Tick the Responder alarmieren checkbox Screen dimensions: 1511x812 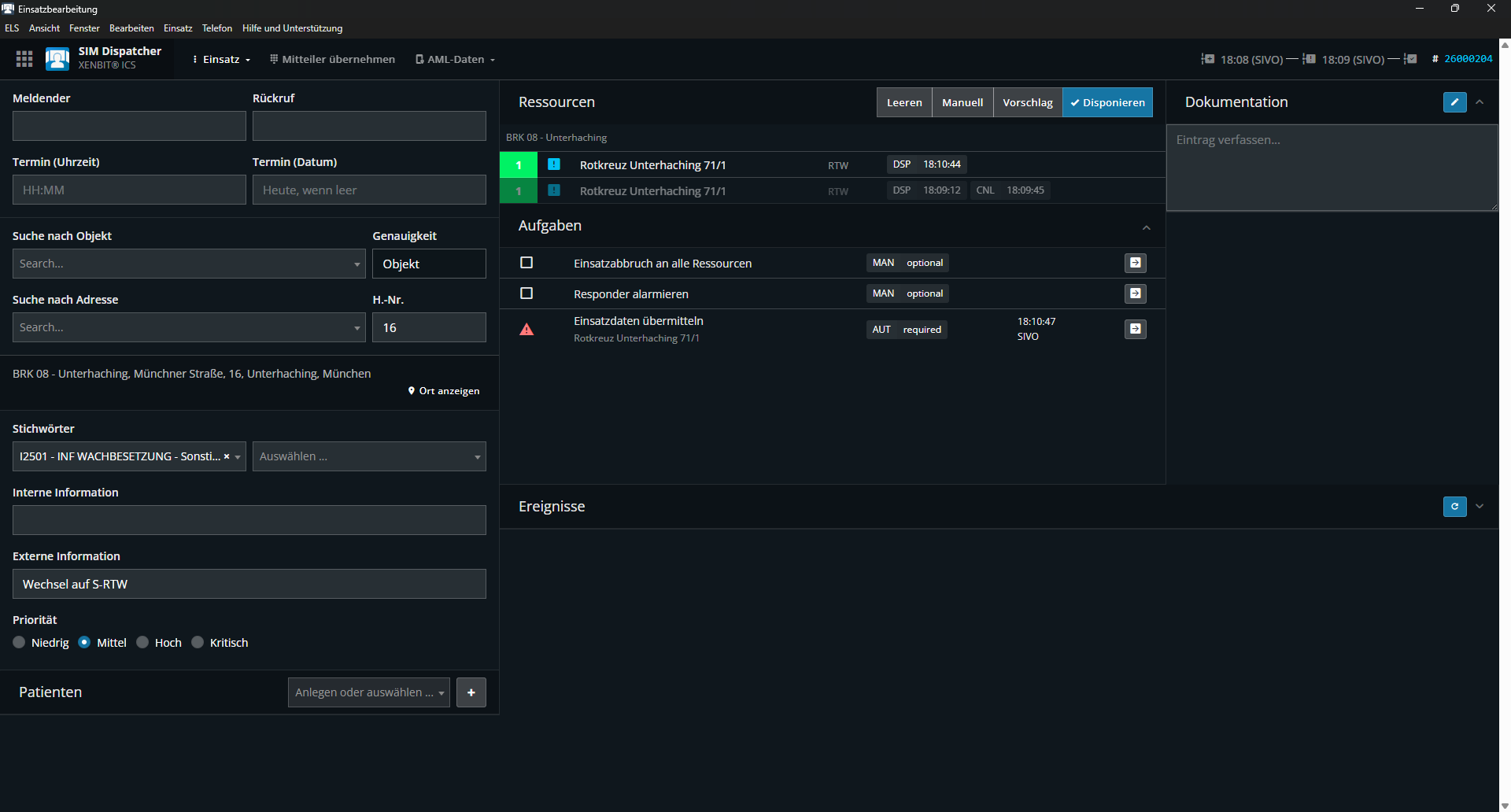526,293
